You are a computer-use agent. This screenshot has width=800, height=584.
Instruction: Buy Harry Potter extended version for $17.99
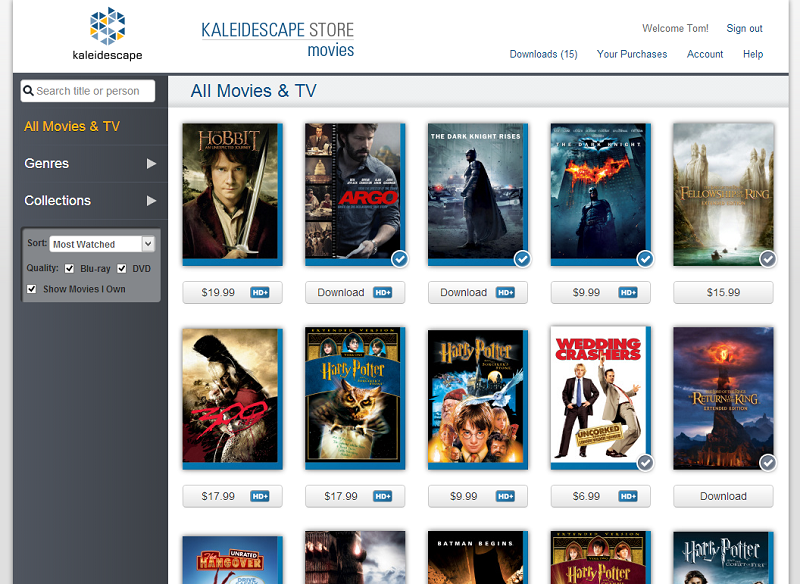(355, 496)
